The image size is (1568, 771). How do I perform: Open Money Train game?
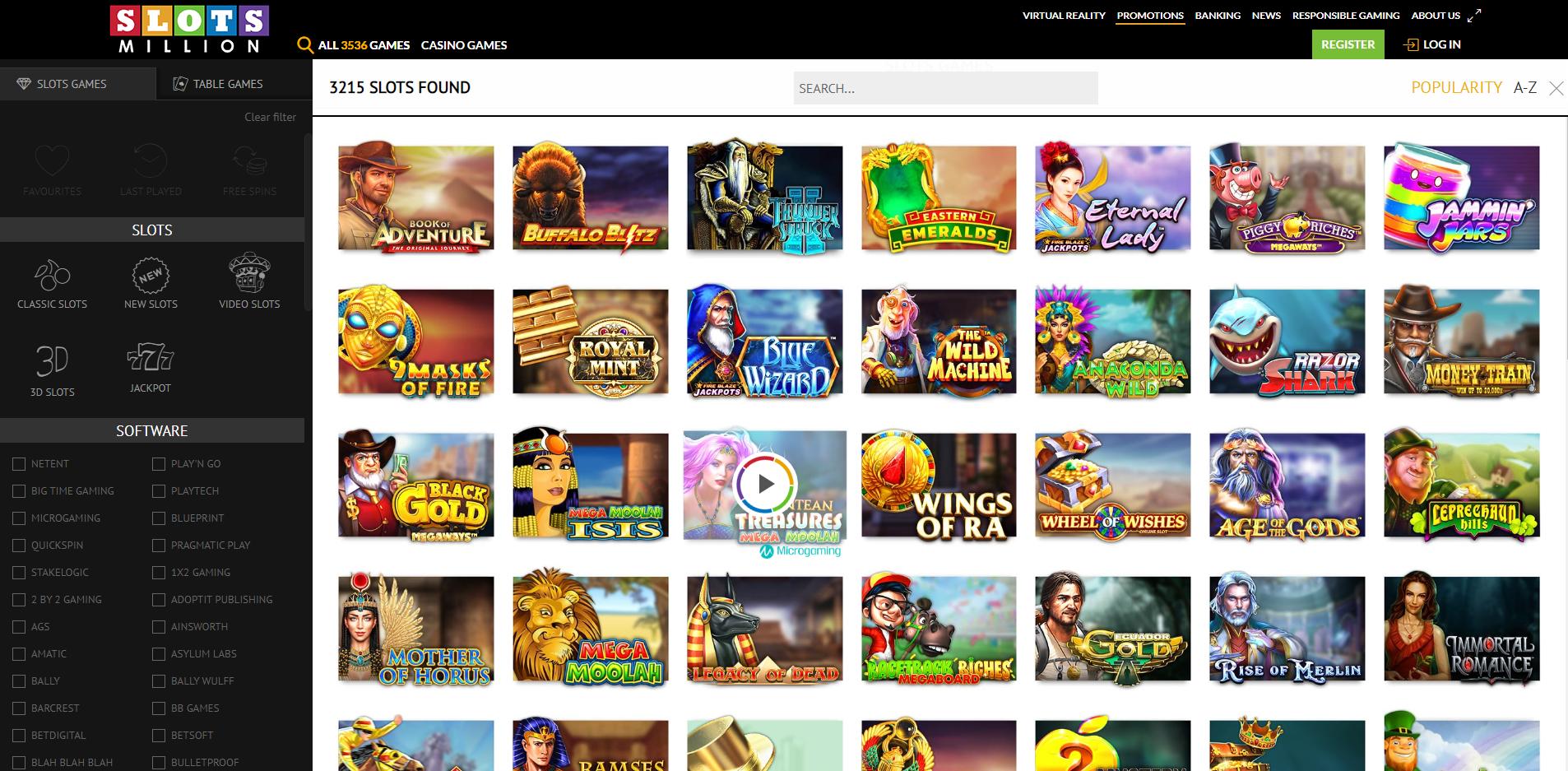point(1462,341)
